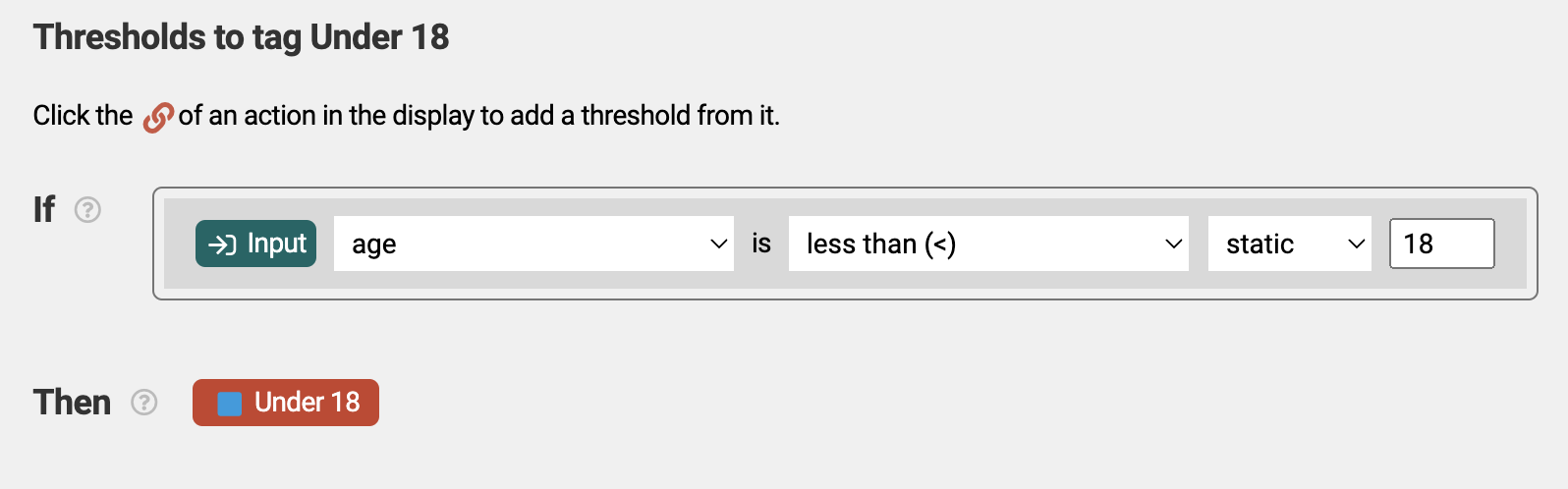Screen dimensions: 1568x489
Task: Click the Thresholds to tag Under 18 heading
Action: (241, 37)
